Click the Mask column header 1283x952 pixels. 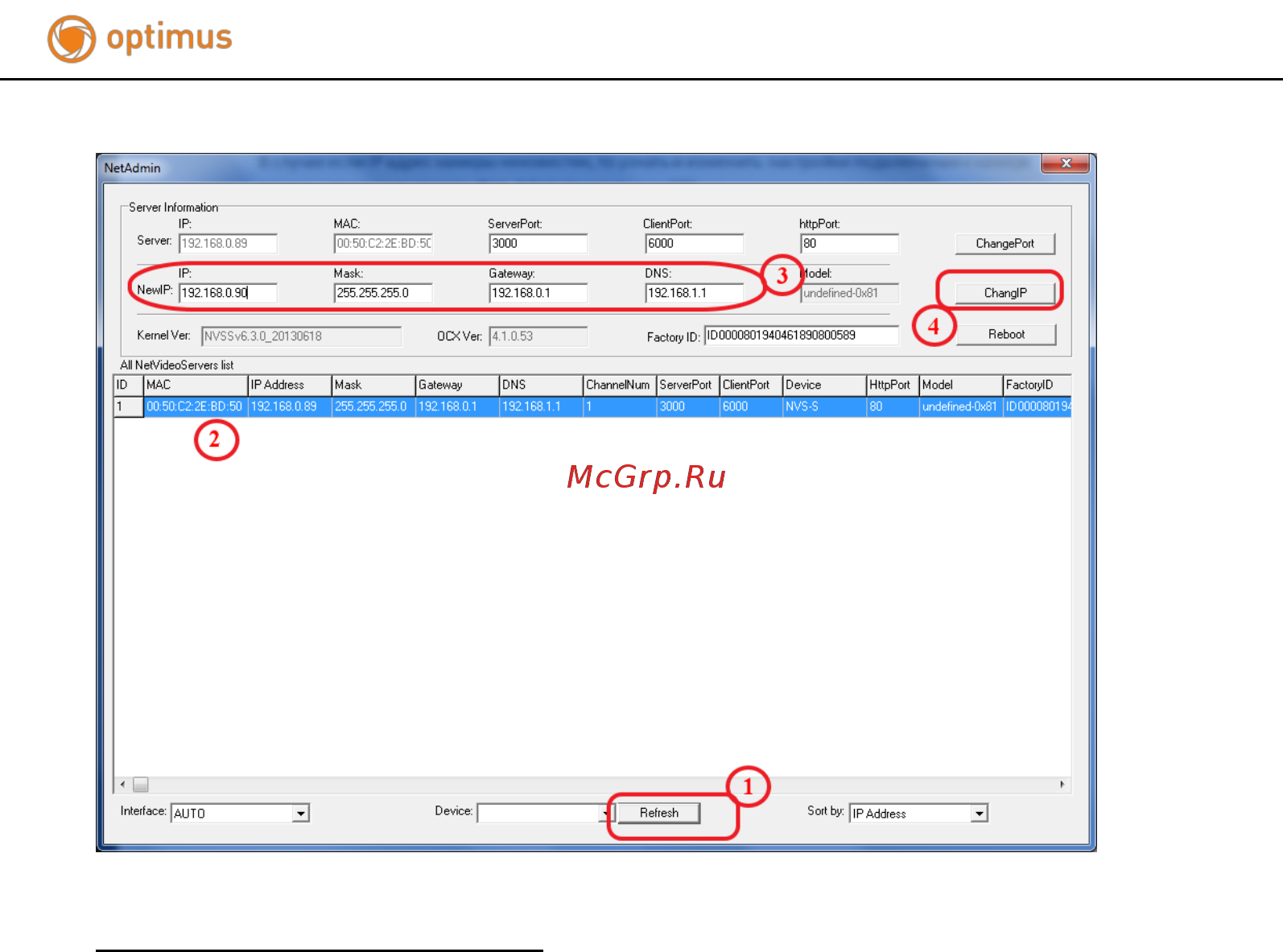coord(373,385)
